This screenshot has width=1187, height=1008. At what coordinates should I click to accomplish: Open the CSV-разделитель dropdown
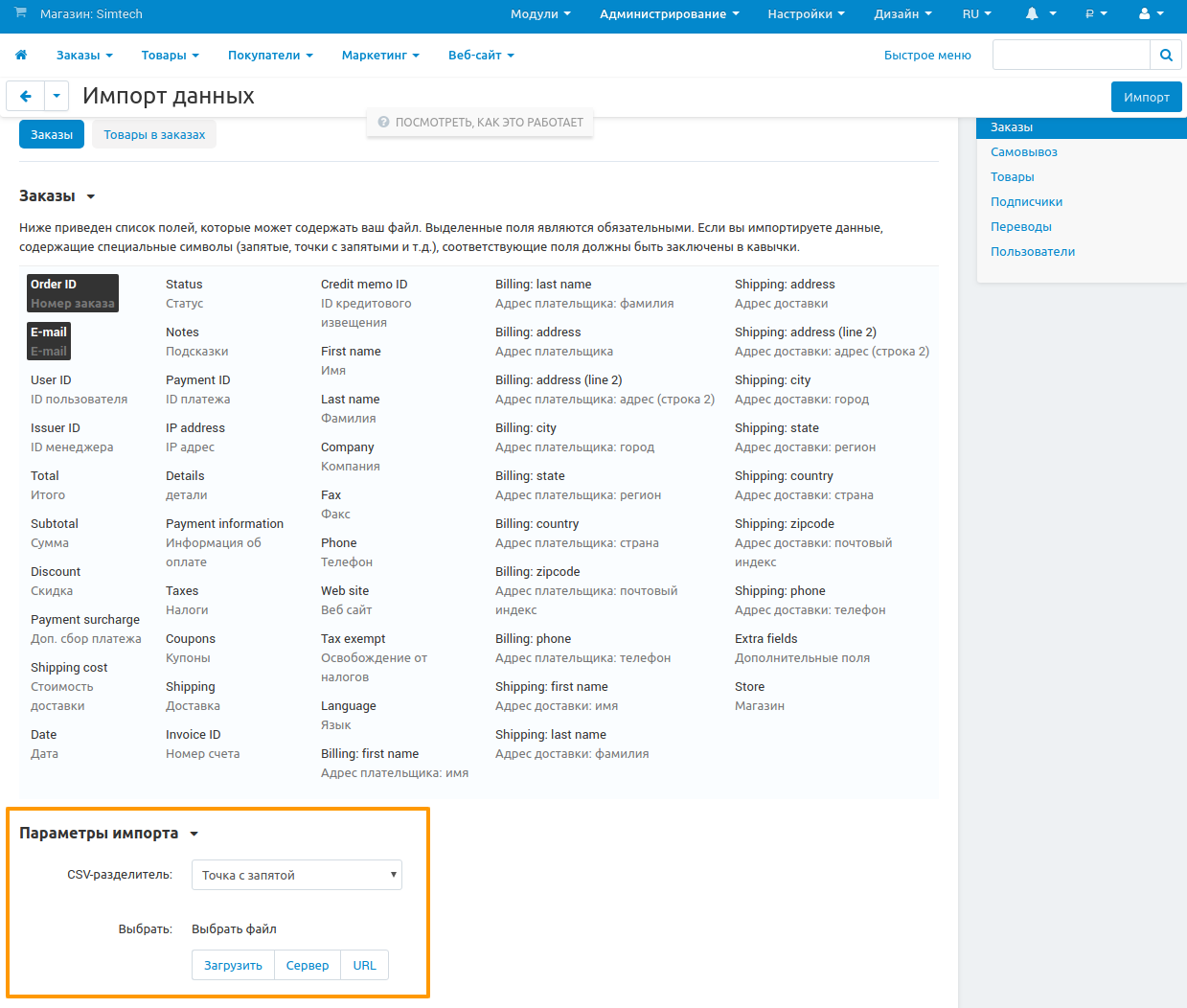[x=297, y=875]
